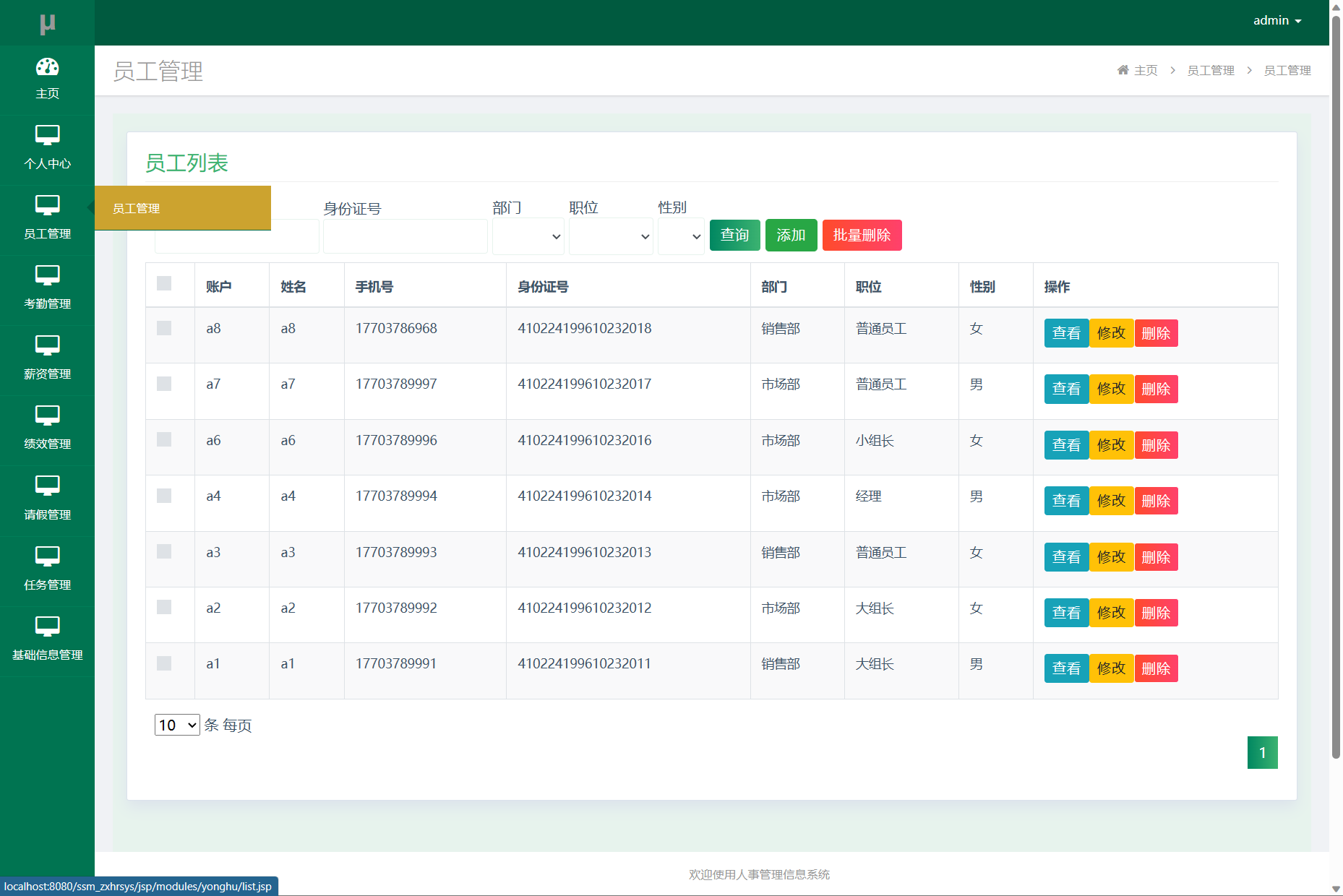Open the admin user menu
The width and height of the screenshot is (1343, 896).
click(x=1277, y=21)
